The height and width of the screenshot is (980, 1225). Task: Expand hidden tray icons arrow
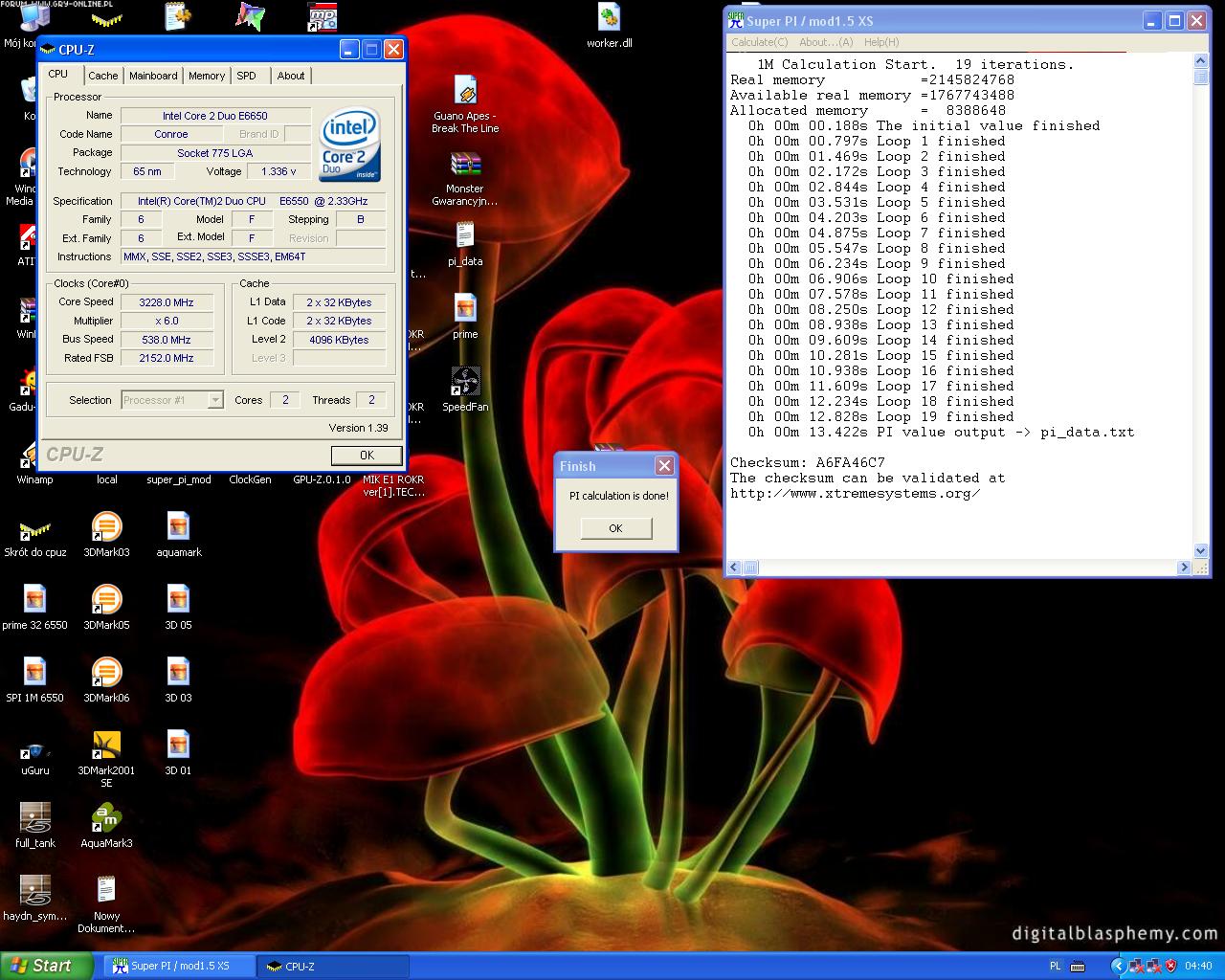1119,967
